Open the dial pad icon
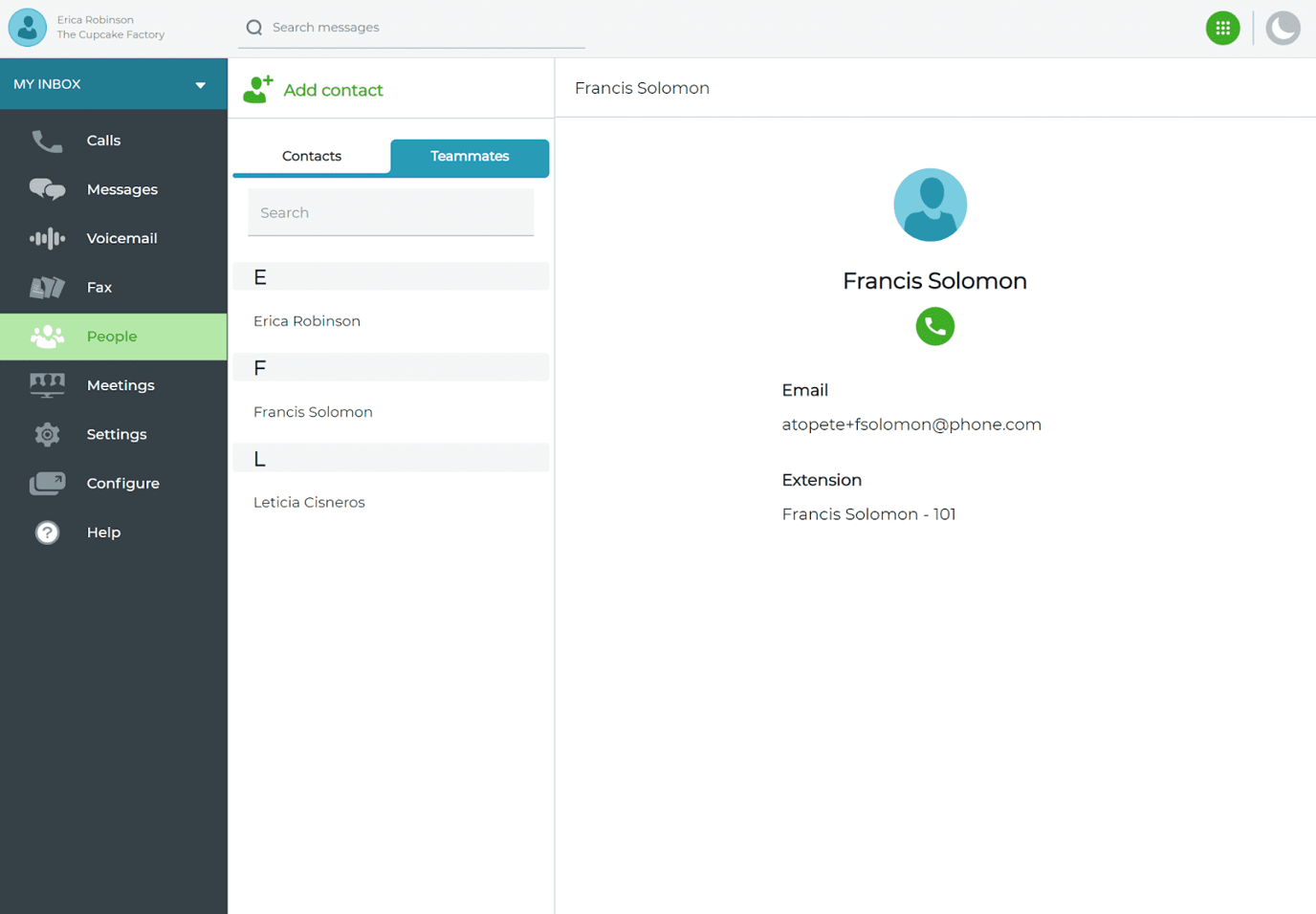The image size is (1316, 914). [1222, 28]
